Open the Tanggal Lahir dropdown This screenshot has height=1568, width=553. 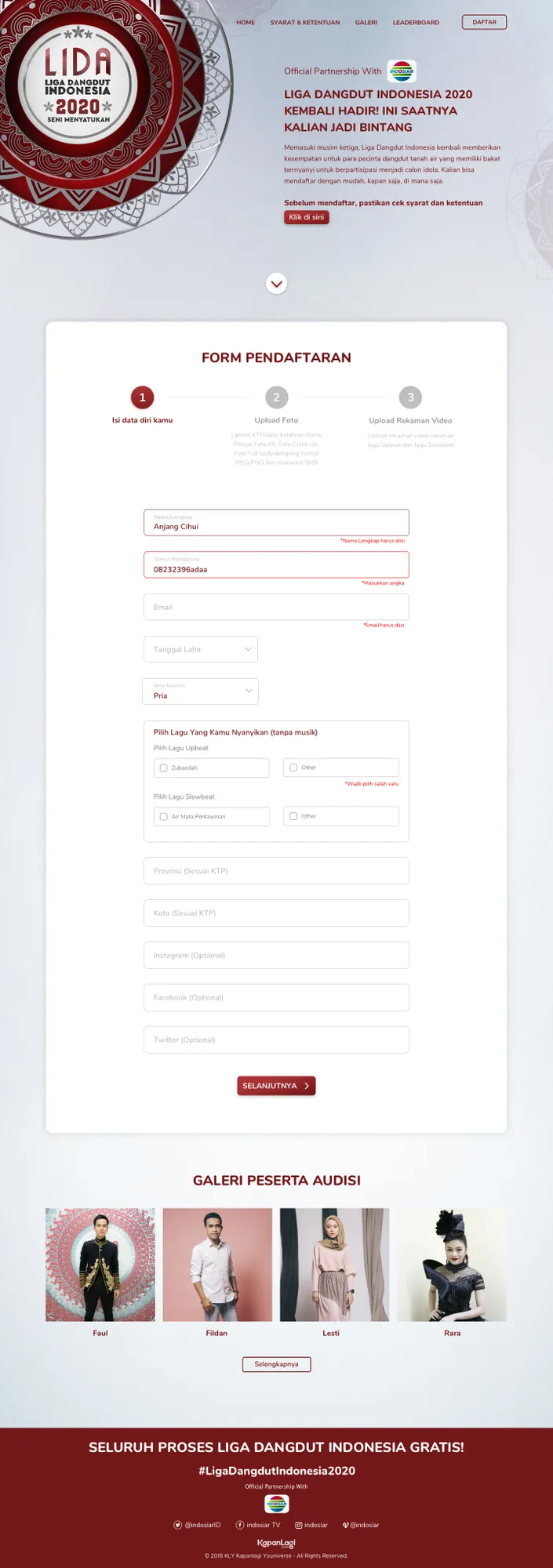[x=201, y=648]
